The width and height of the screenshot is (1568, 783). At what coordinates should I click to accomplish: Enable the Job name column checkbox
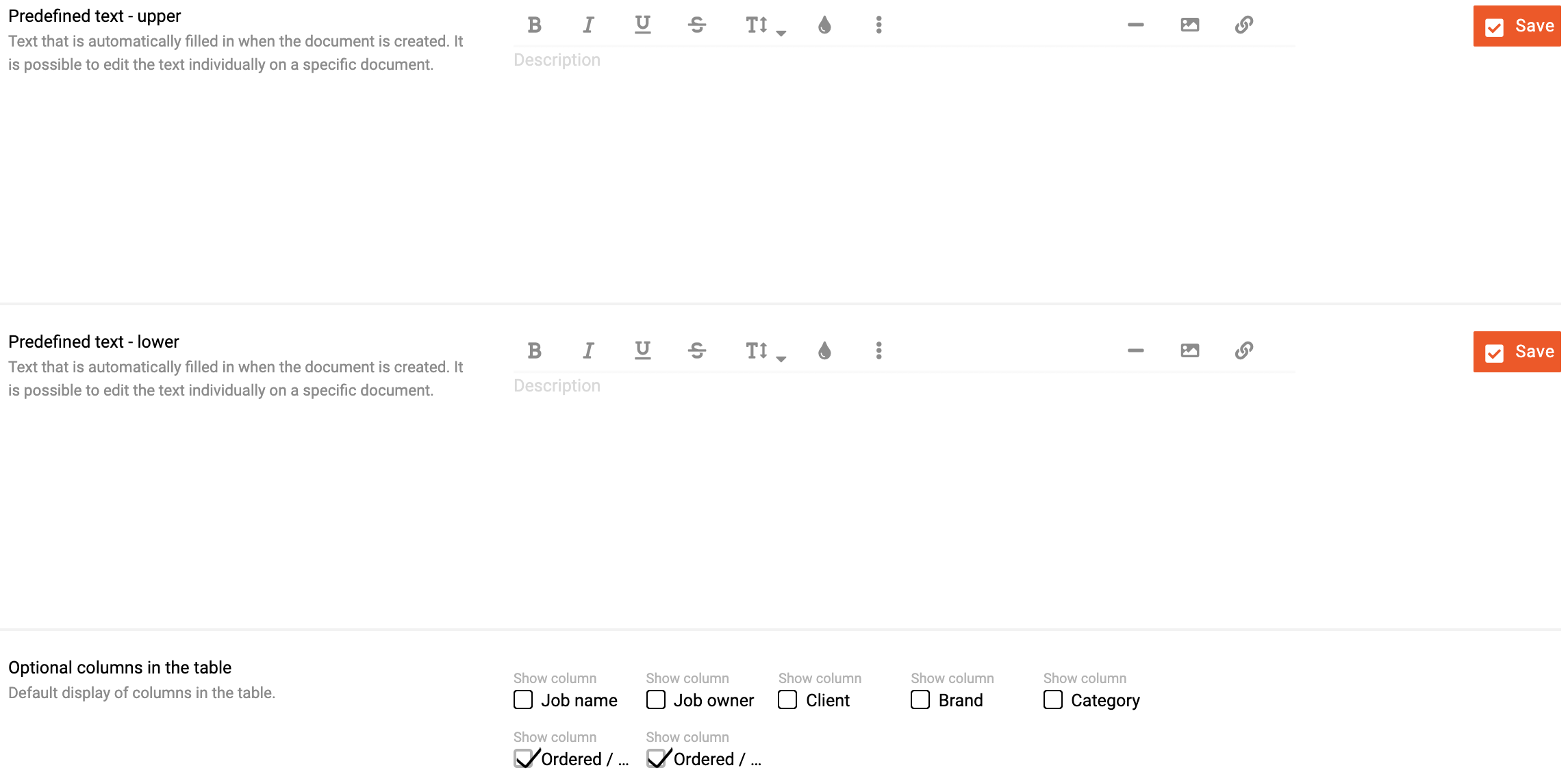coord(523,700)
